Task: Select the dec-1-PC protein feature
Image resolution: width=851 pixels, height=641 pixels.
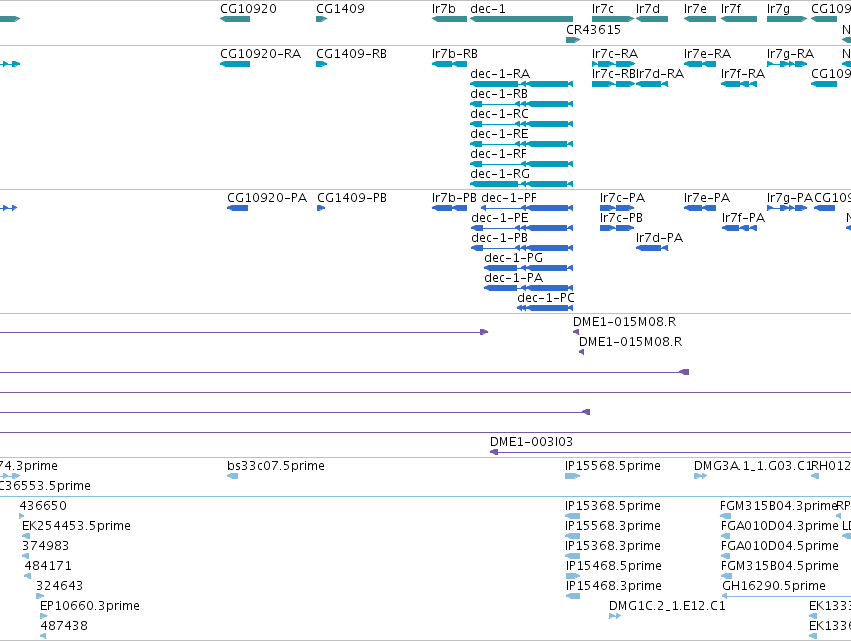Action: (545, 308)
